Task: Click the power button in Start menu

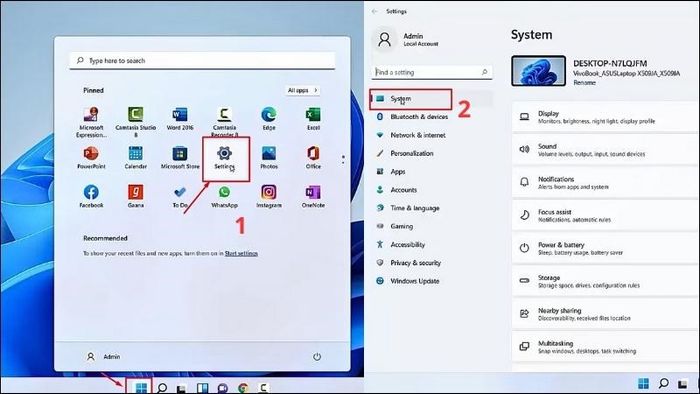Action: [317, 357]
